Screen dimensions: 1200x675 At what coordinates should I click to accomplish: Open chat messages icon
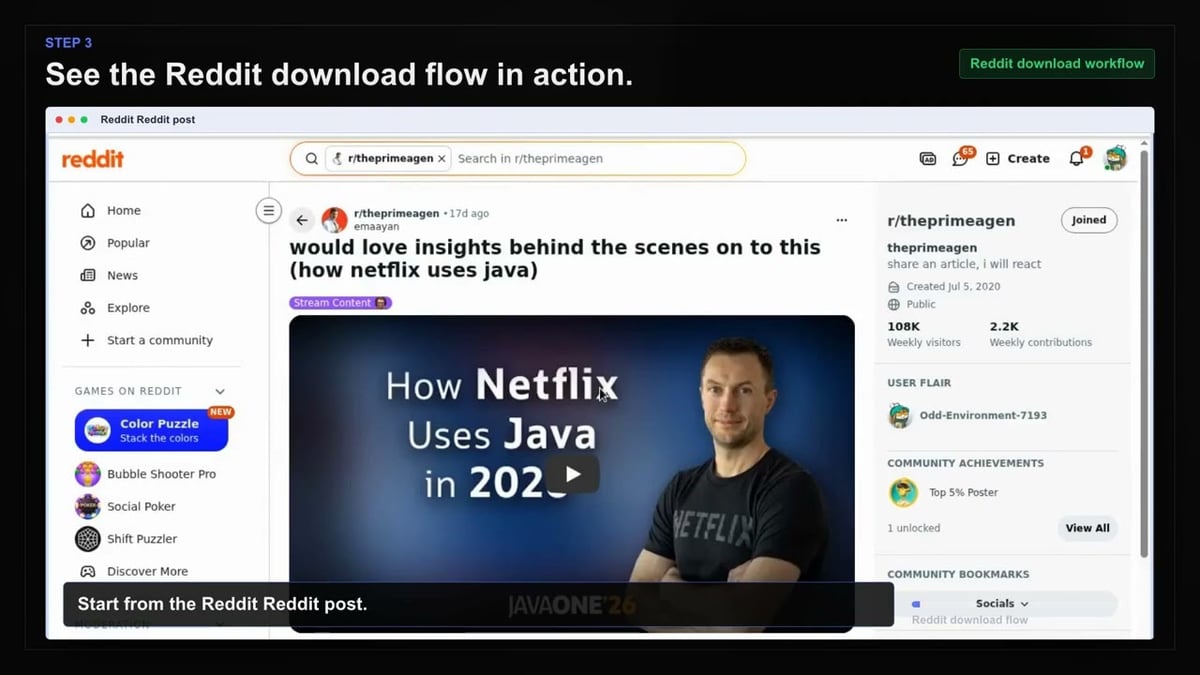961,158
